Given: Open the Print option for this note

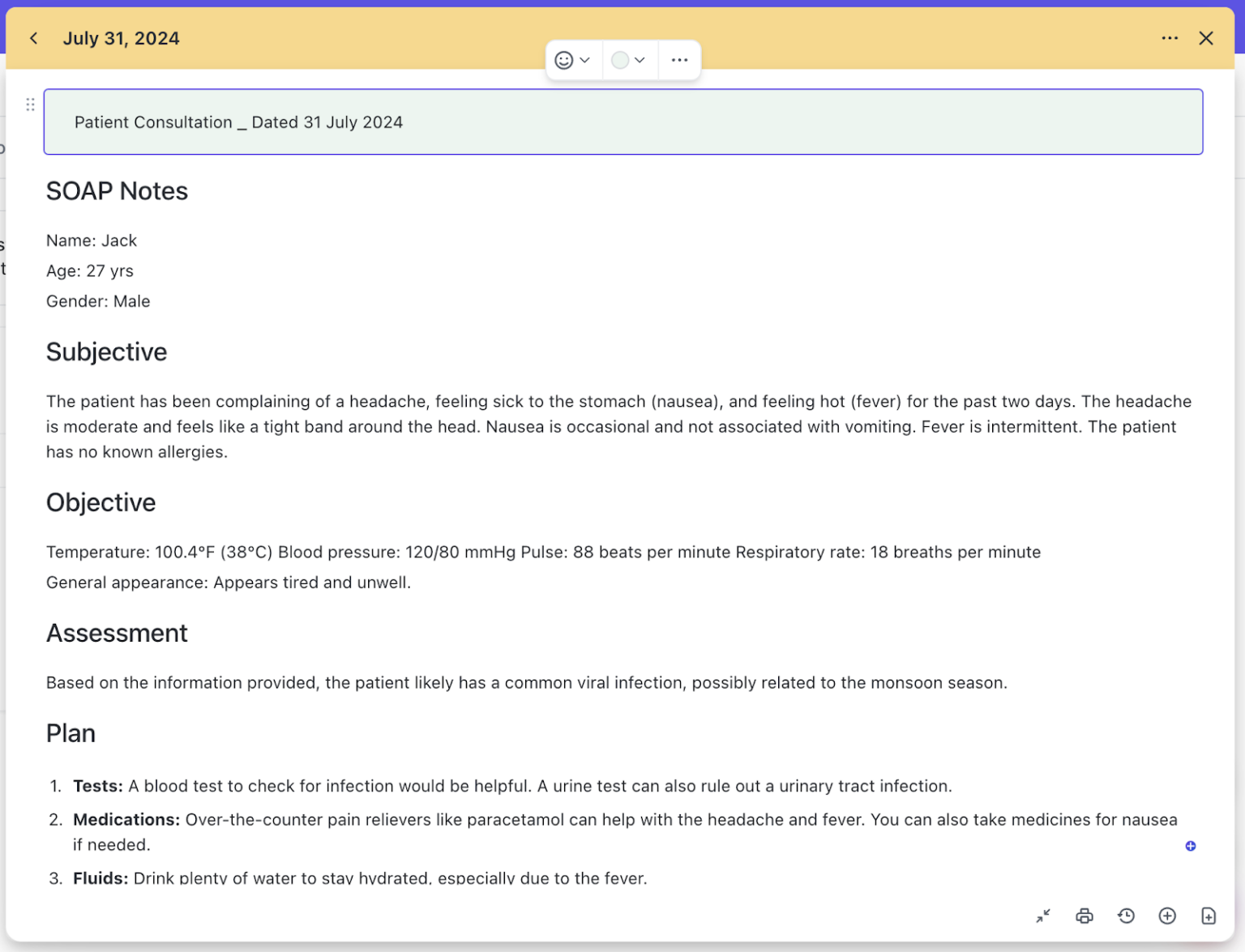Looking at the screenshot, I should 1085,916.
